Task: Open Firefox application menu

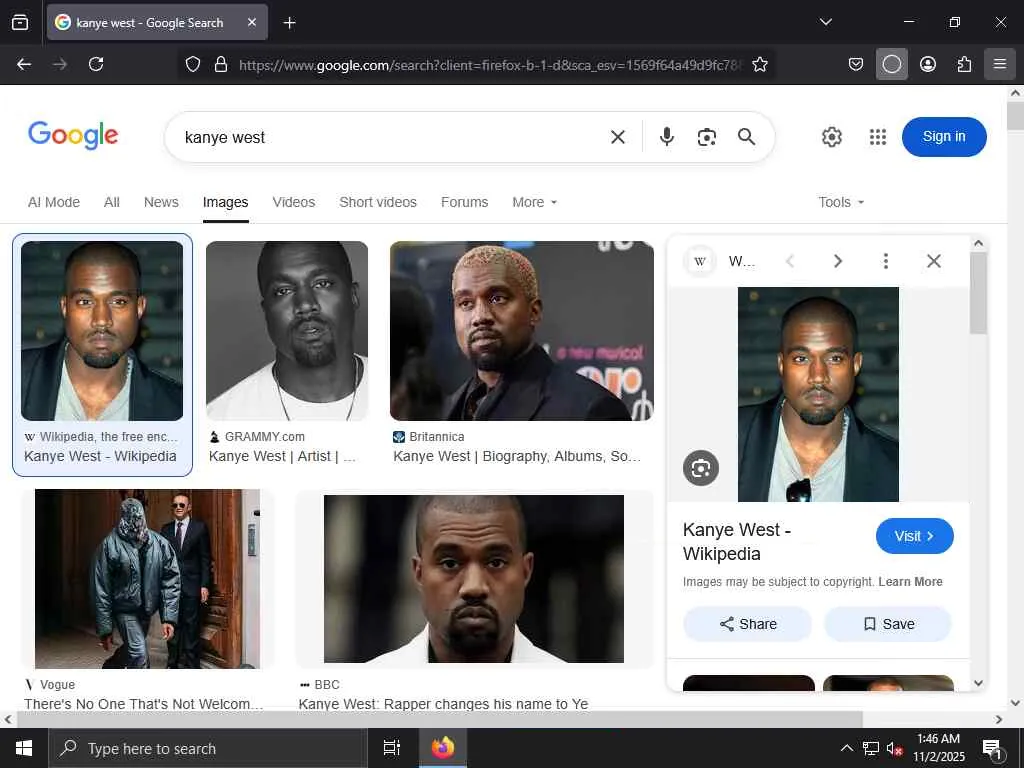Action: (x=999, y=64)
